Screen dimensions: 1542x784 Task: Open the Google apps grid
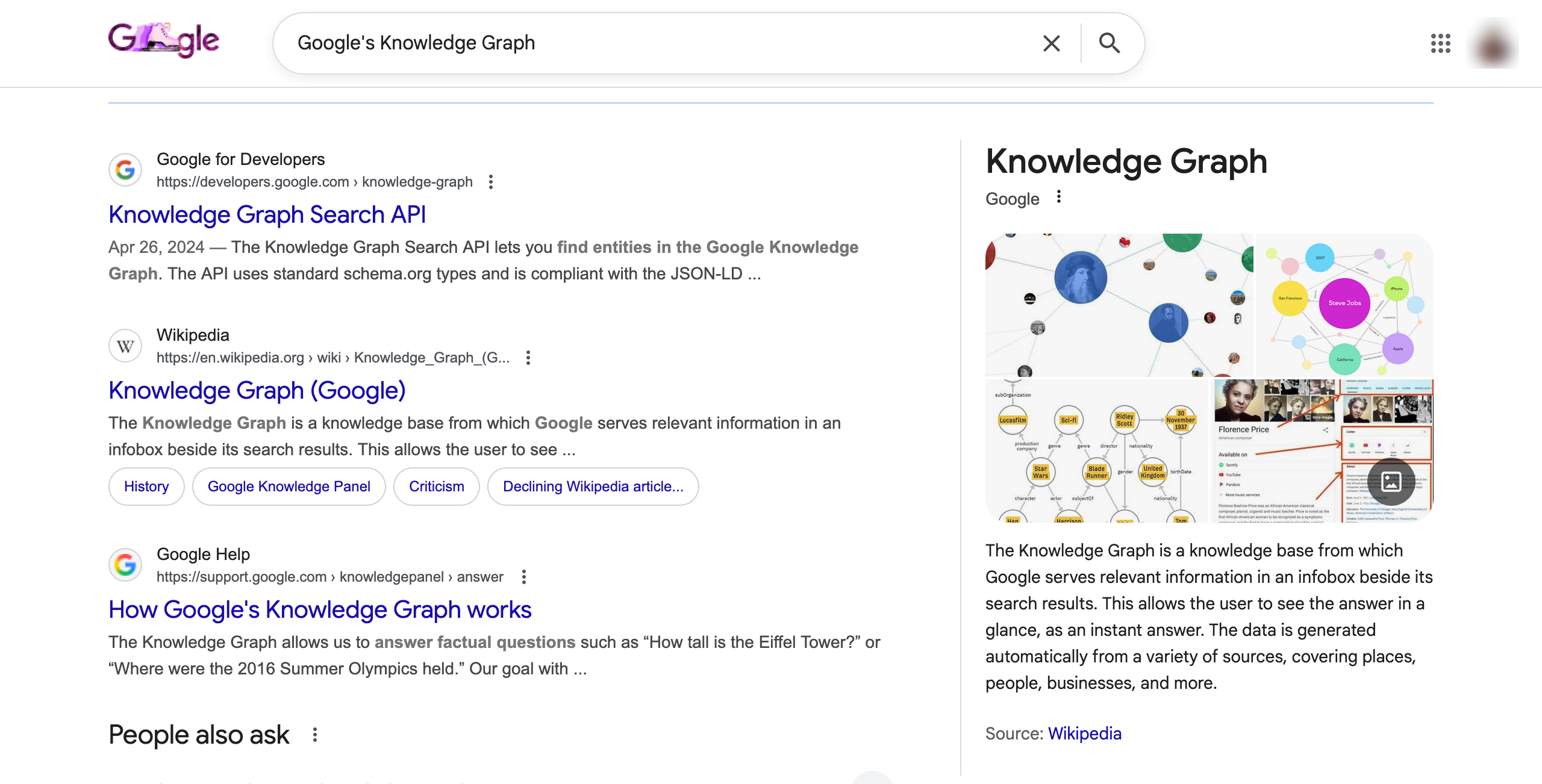click(x=1440, y=43)
